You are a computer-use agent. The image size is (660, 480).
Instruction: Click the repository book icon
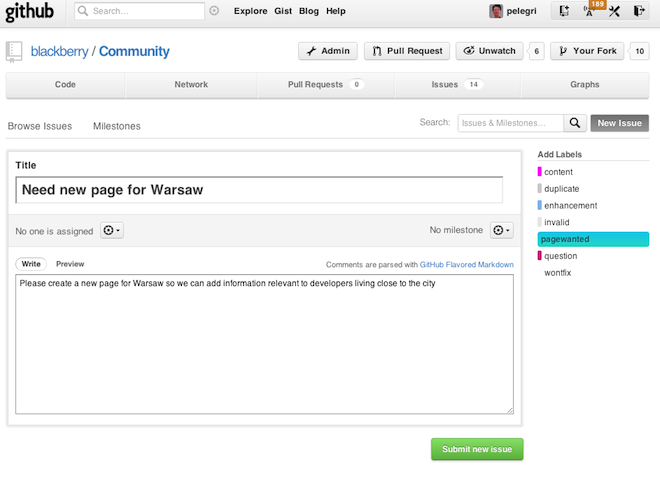[x=14, y=52]
